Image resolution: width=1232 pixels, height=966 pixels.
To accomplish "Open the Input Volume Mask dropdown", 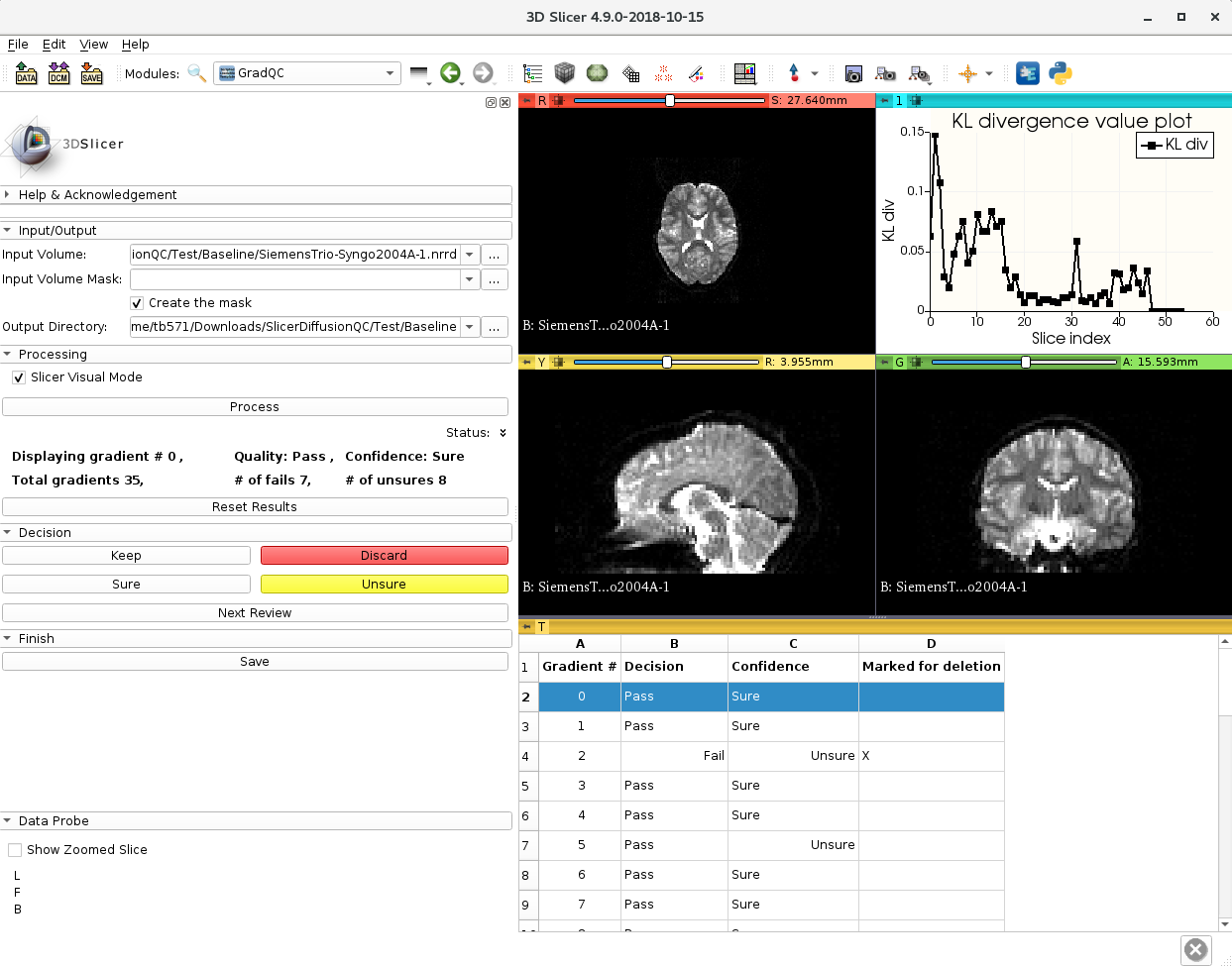I will click(x=470, y=279).
